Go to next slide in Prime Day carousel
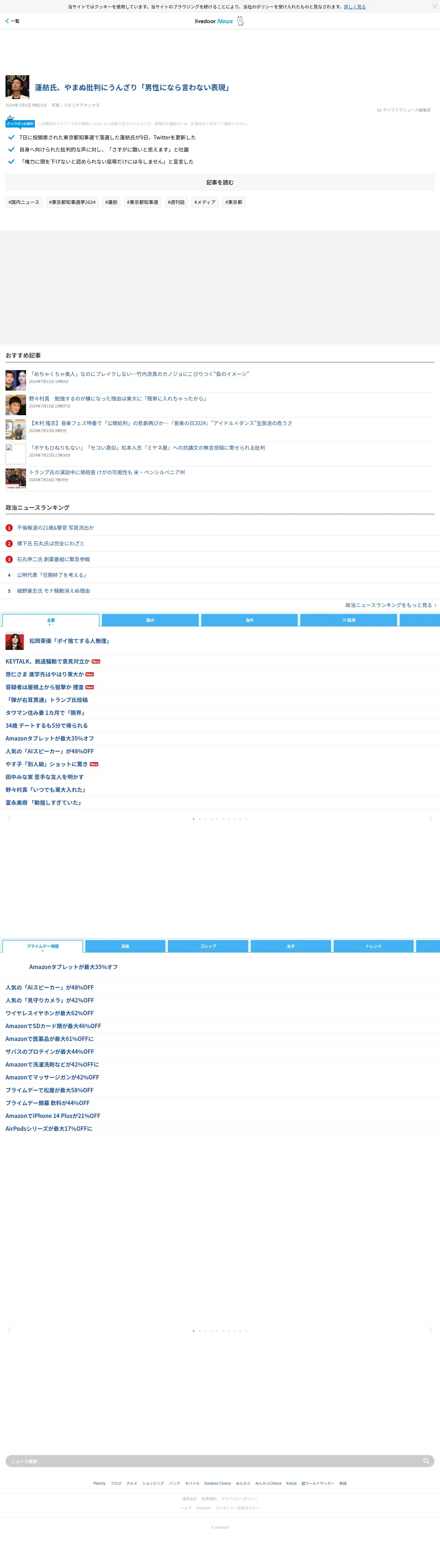Image resolution: width=440 pixels, height=1568 pixels. (x=431, y=1331)
